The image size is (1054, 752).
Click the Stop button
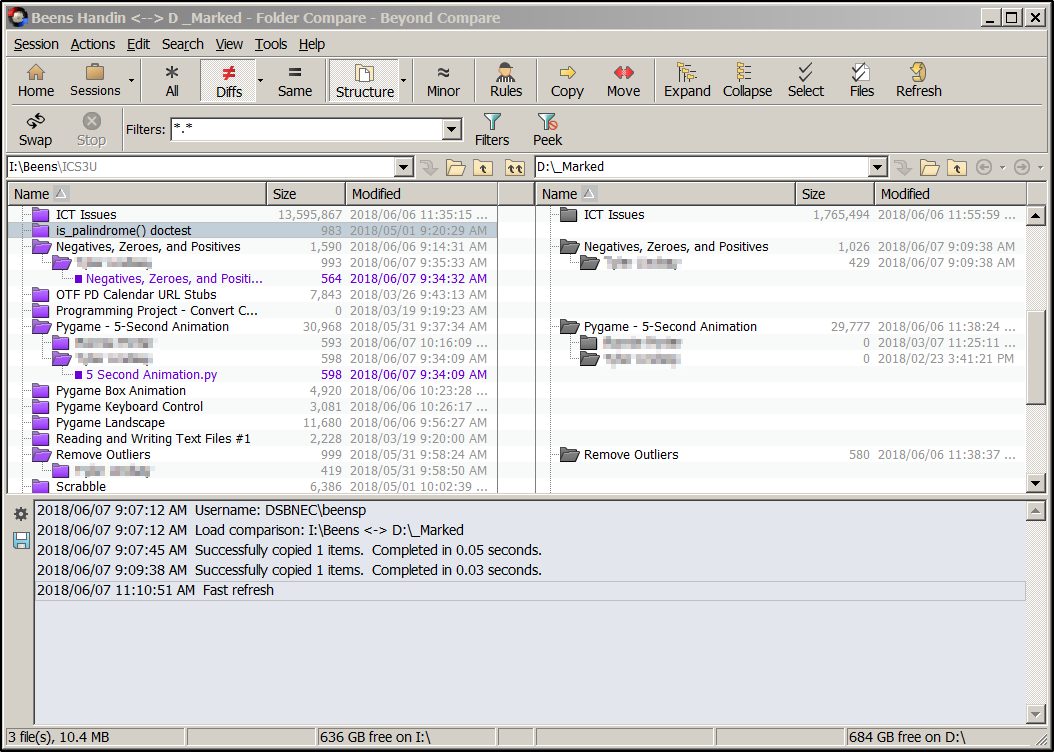pyautogui.click(x=91, y=129)
